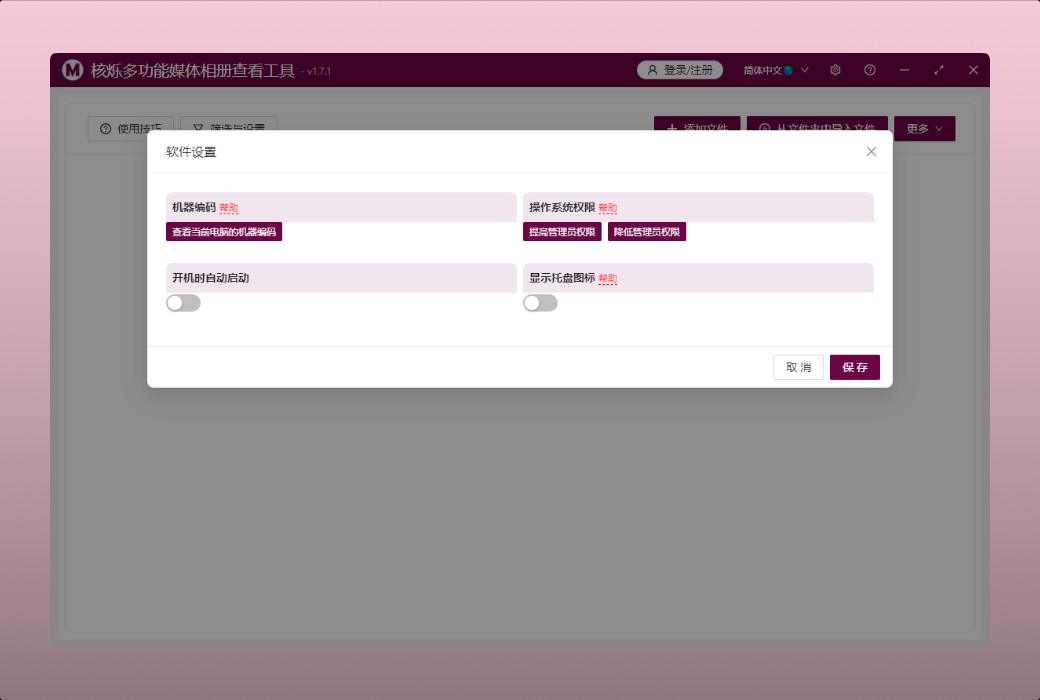Open settings via the title bar gear icon
Image resolution: width=1040 pixels, height=700 pixels.
click(835, 70)
